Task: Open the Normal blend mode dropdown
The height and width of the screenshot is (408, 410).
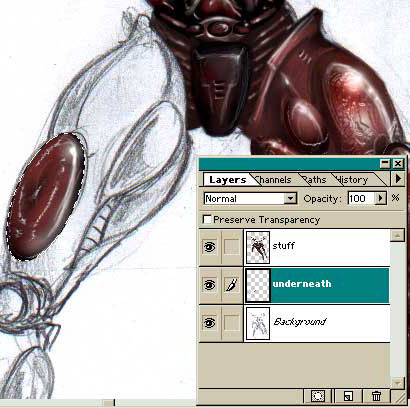Action: 250,199
